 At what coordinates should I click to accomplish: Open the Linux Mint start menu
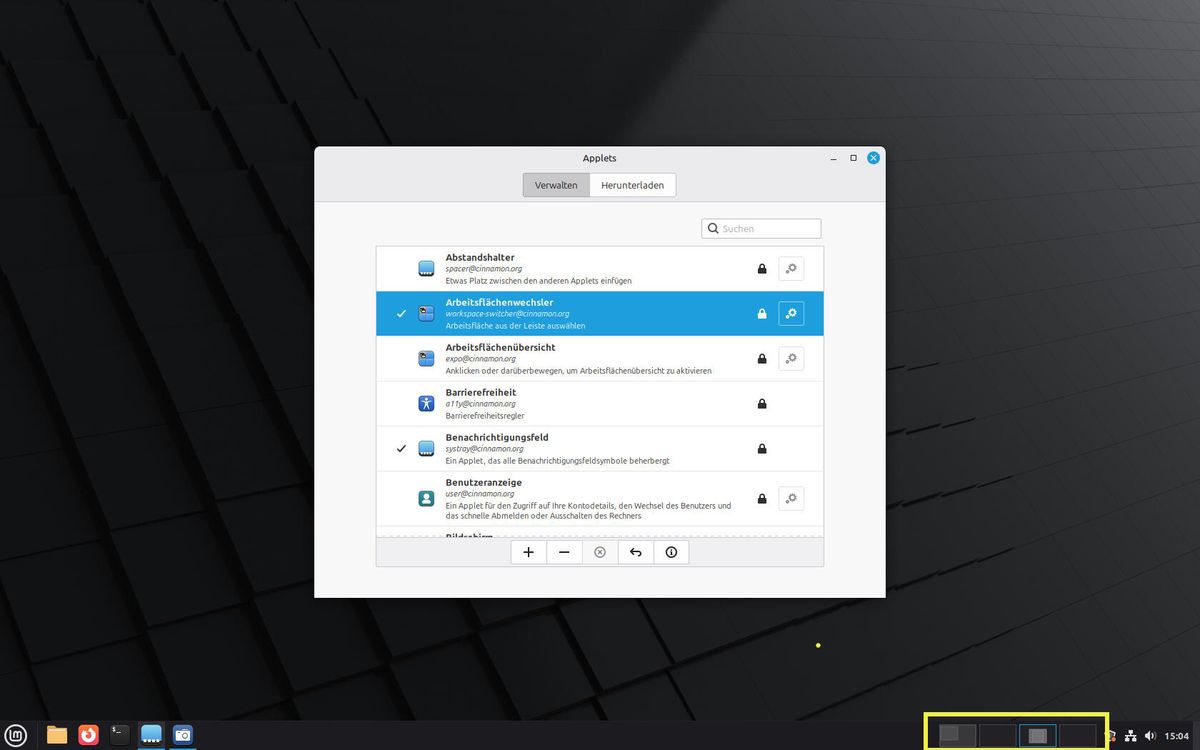[17, 735]
